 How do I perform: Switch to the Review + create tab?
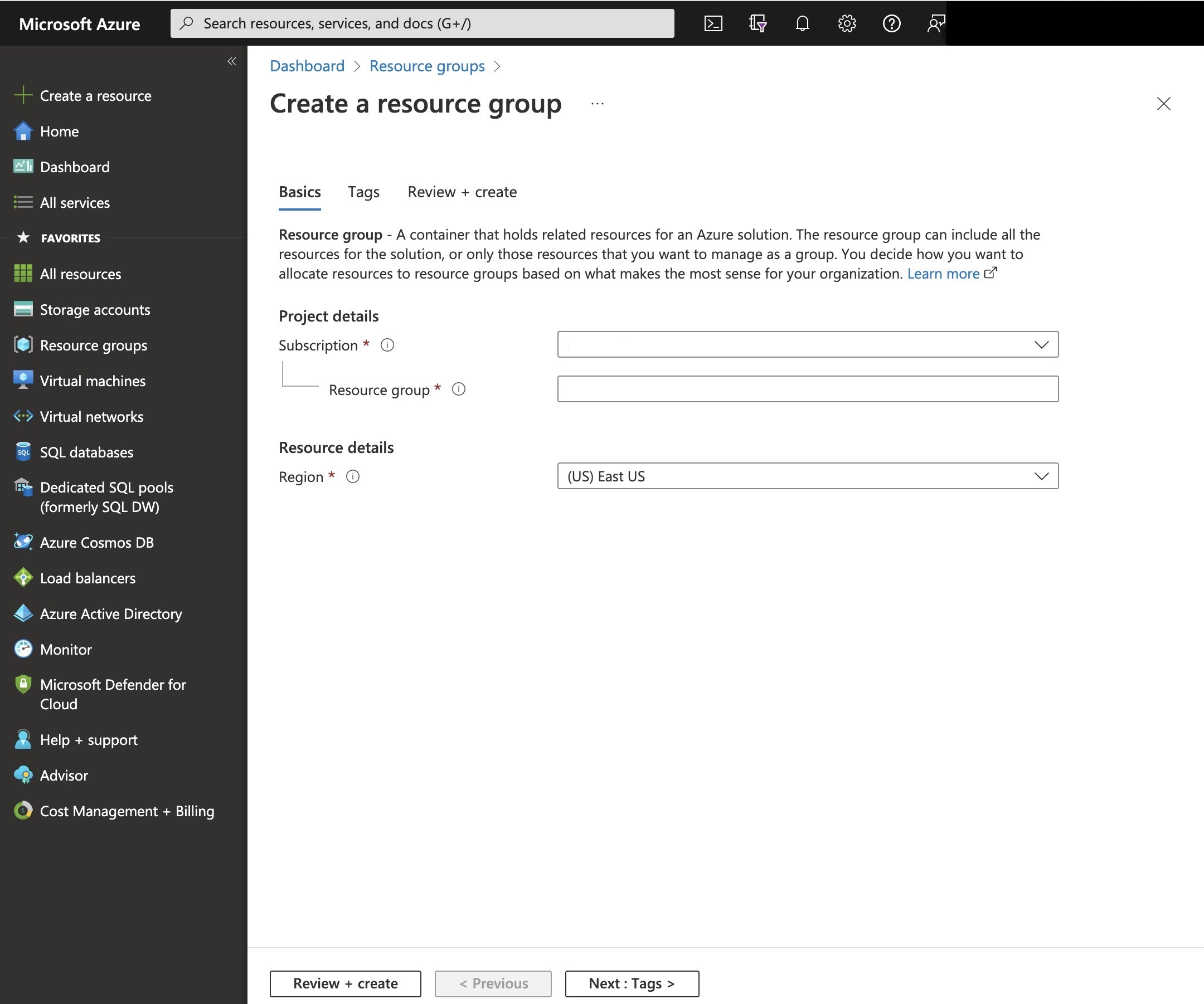(462, 192)
